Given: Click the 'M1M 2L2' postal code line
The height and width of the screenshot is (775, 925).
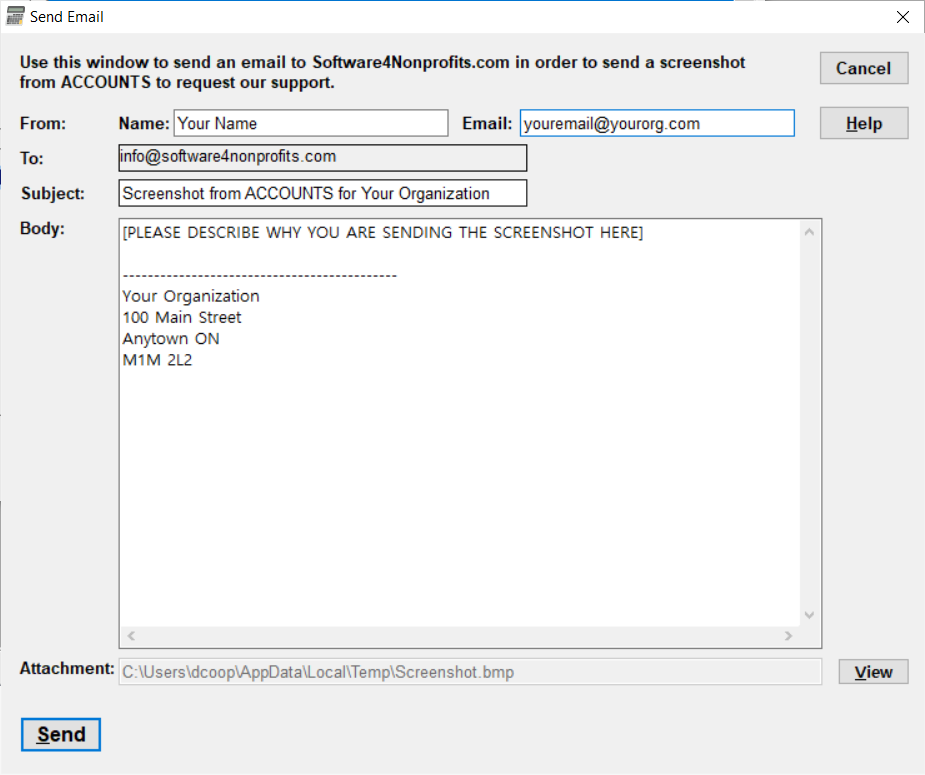Looking at the screenshot, I should tap(157, 360).
